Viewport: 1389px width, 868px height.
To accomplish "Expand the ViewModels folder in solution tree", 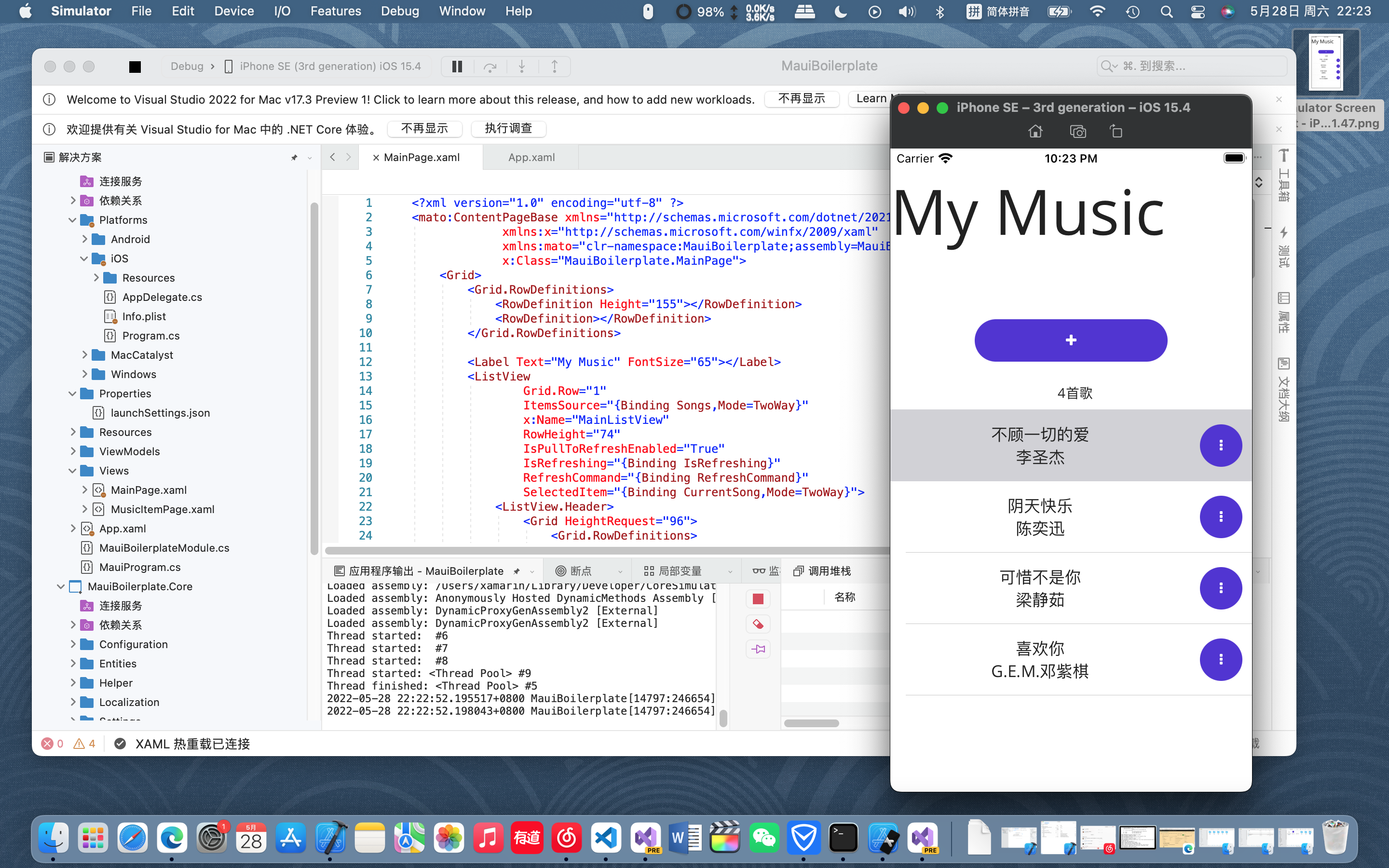I will coord(73,451).
